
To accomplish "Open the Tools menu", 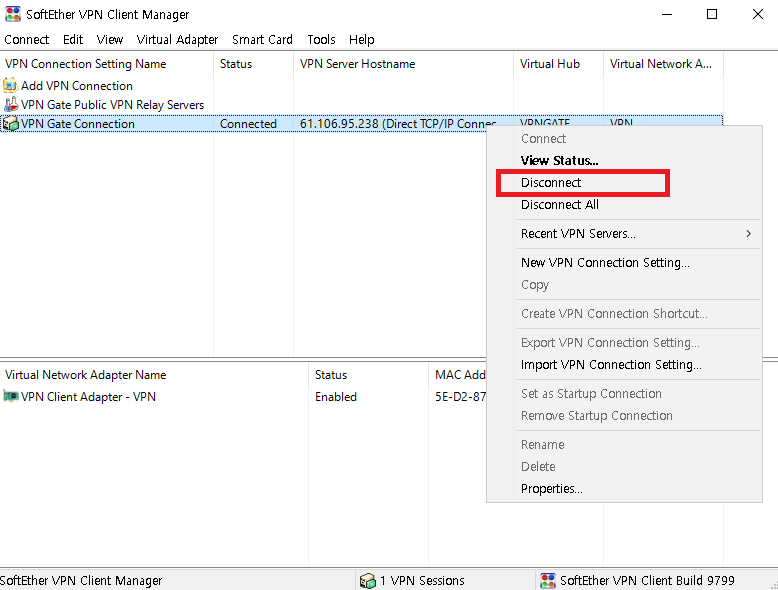I will click(322, 40).
